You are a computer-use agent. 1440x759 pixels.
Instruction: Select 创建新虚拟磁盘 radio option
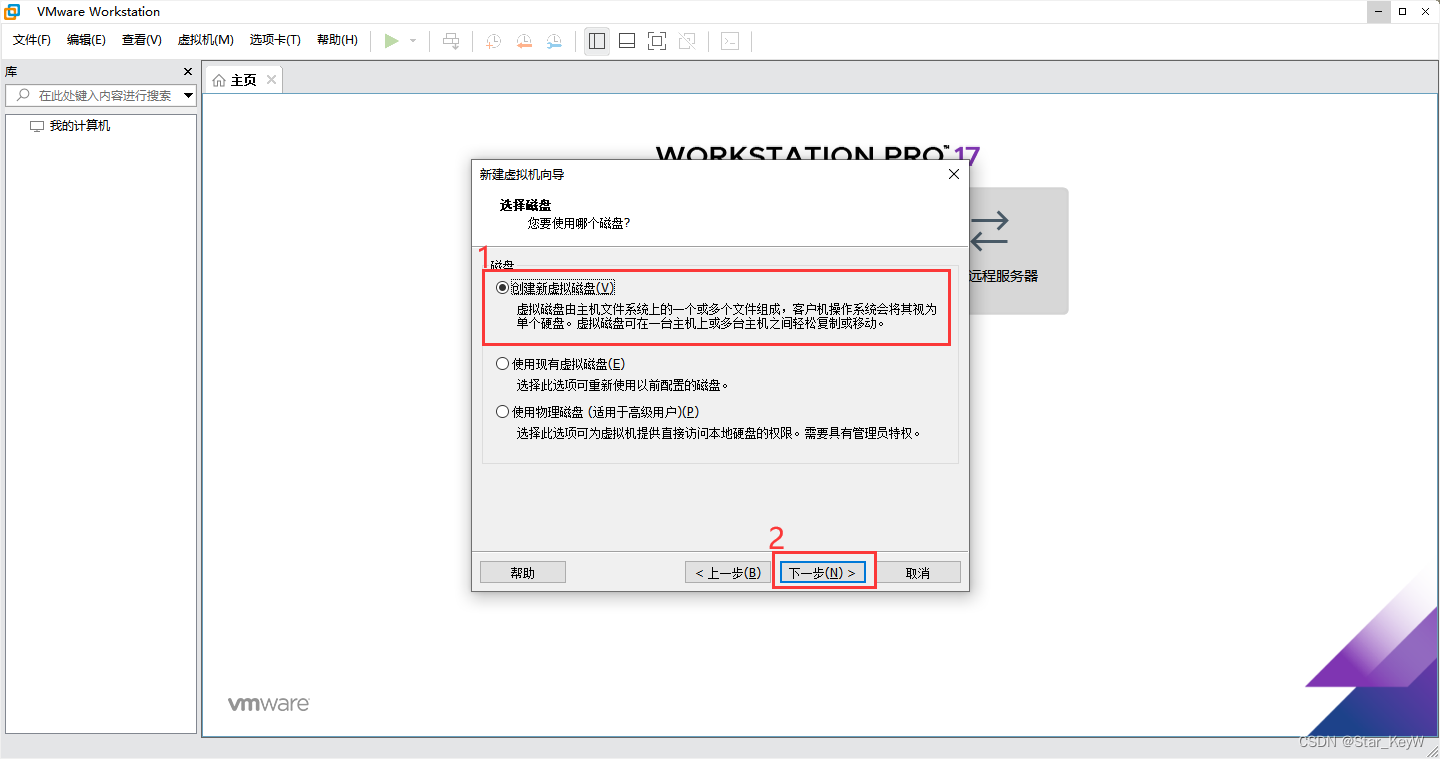tap(502, 287)
